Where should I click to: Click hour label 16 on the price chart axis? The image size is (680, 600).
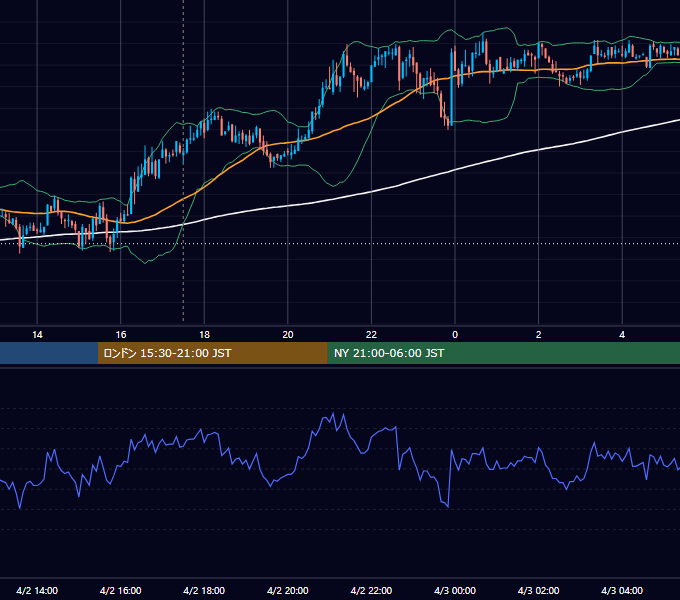[121, 335]
